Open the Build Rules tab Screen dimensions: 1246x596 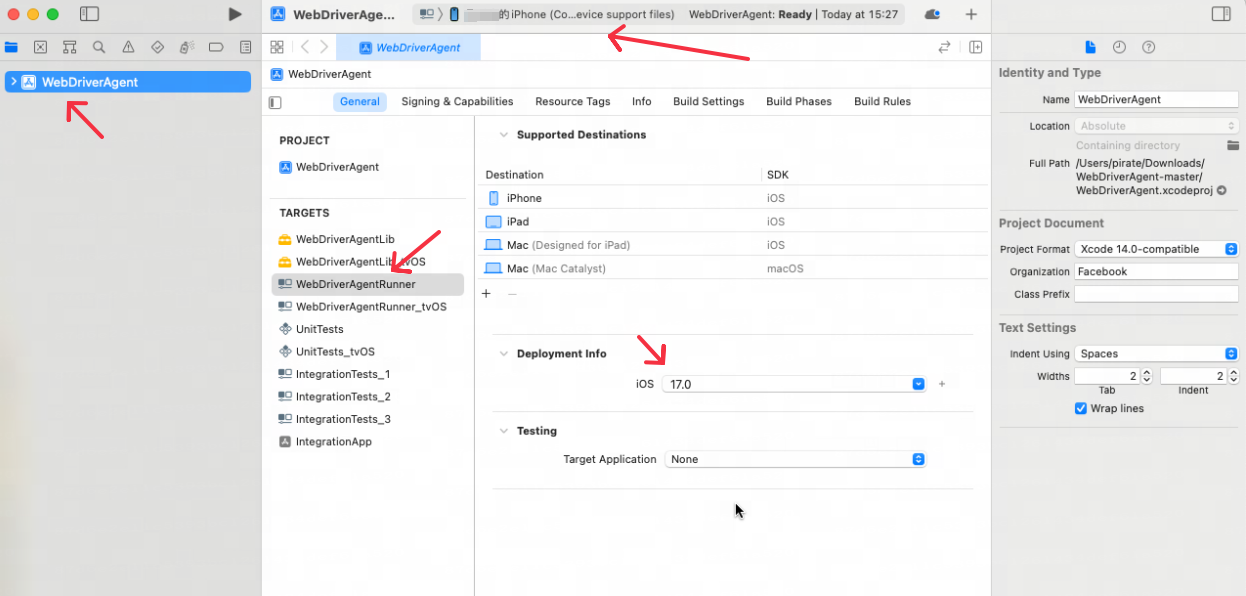tap(882, 101)
